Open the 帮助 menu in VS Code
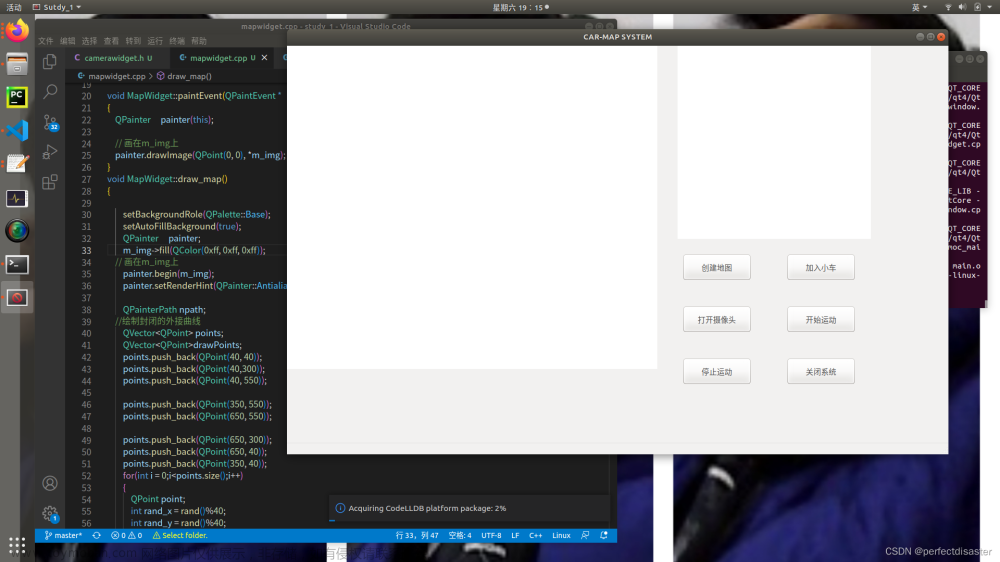Viewport: 1000px width, 562px height. click(x=199, y=41)
